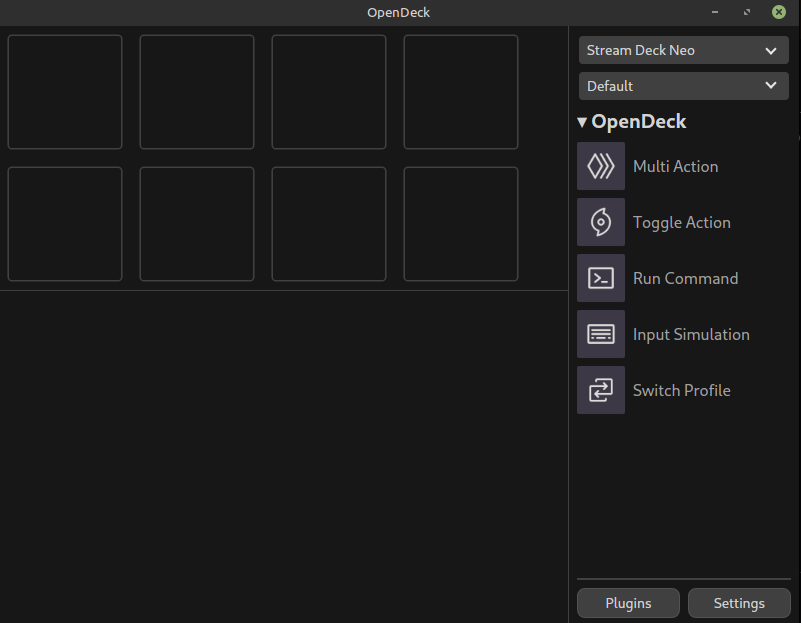Maximize the OpenDeck window
The height and width of the screenshot is (623, 801).
pyautogui.click(x=747, y=12)
